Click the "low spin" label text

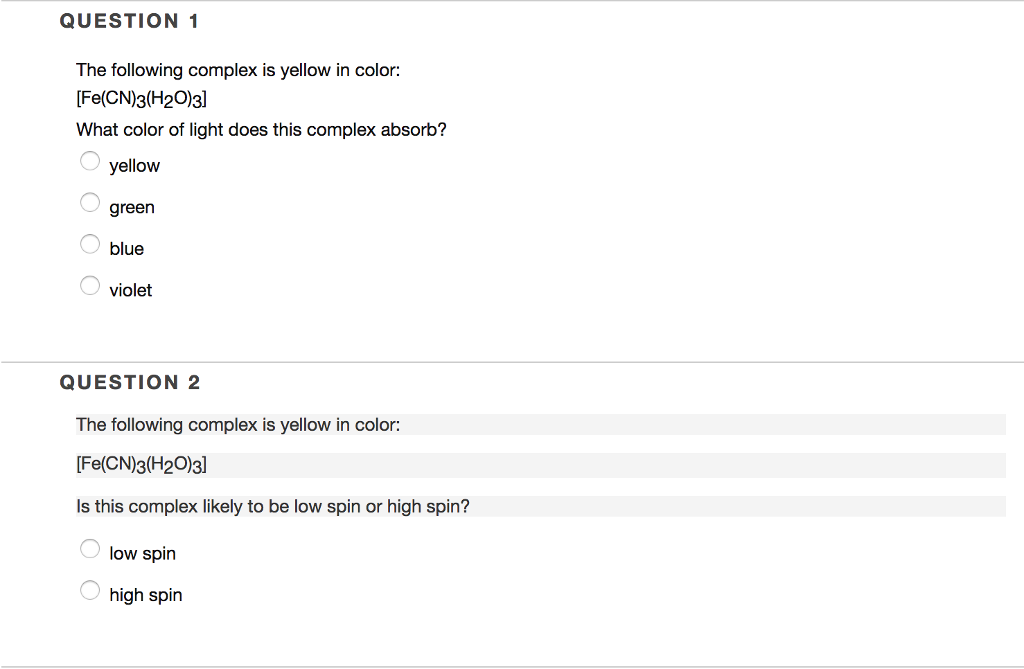pos(142,553)
